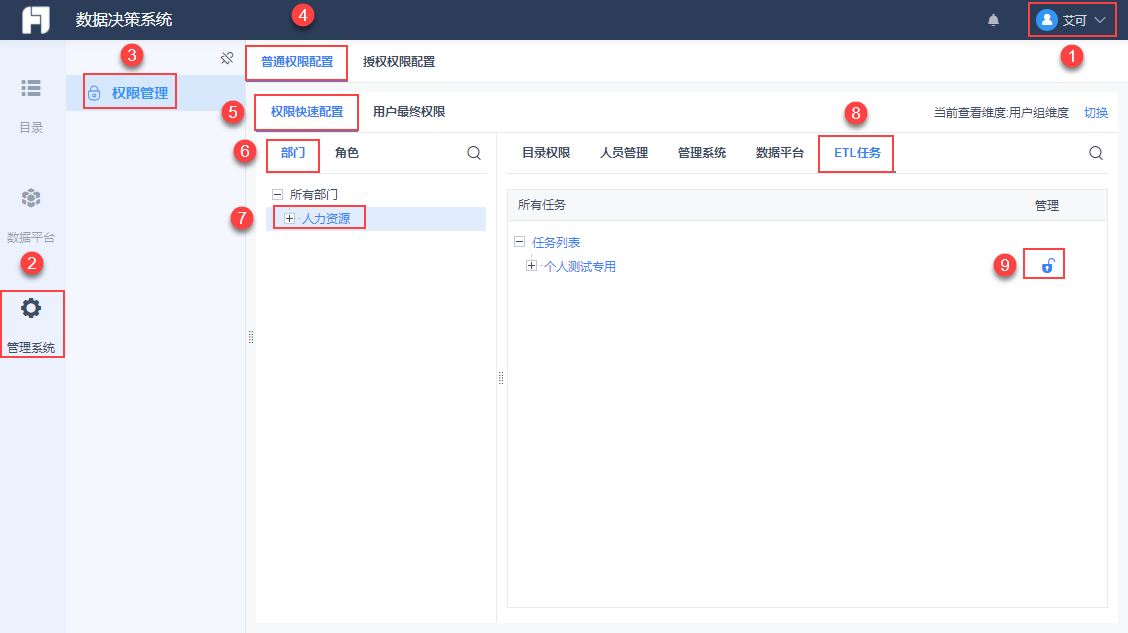The width and height of the screenshot is (1128, 633).
Task: Click the pin icon in navigation panel
Action: pyautogui.click(x=227, y=58)
